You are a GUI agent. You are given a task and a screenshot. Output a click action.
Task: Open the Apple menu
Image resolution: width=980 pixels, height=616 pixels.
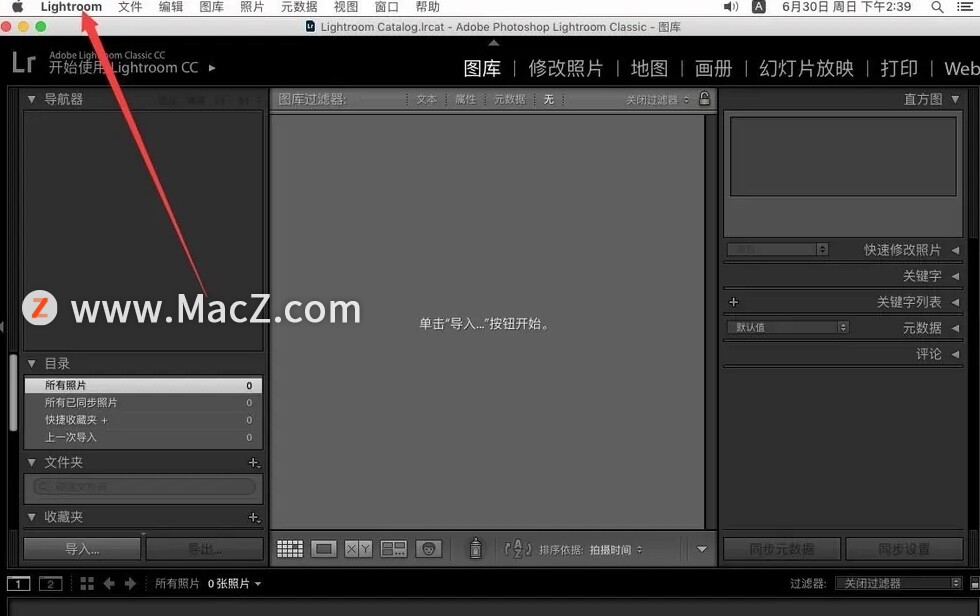(18, 7)
